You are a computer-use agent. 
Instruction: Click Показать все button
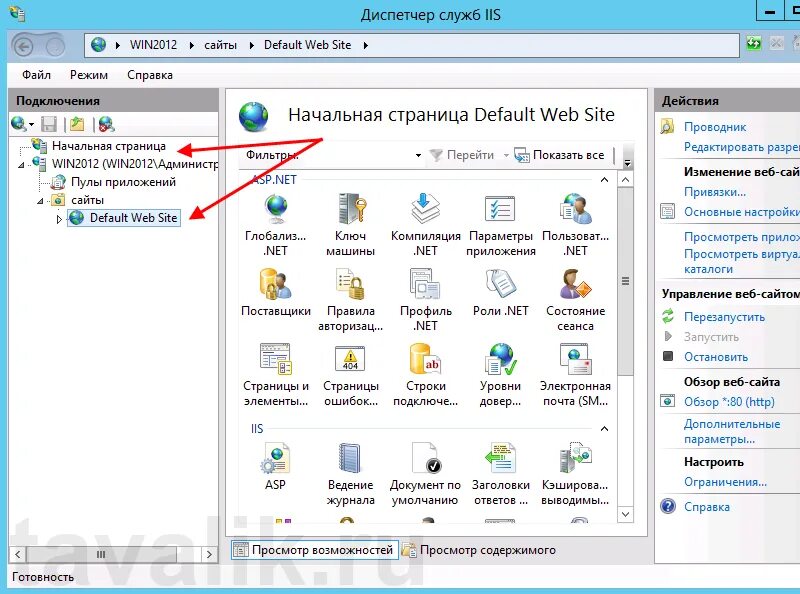click(560, 155)
